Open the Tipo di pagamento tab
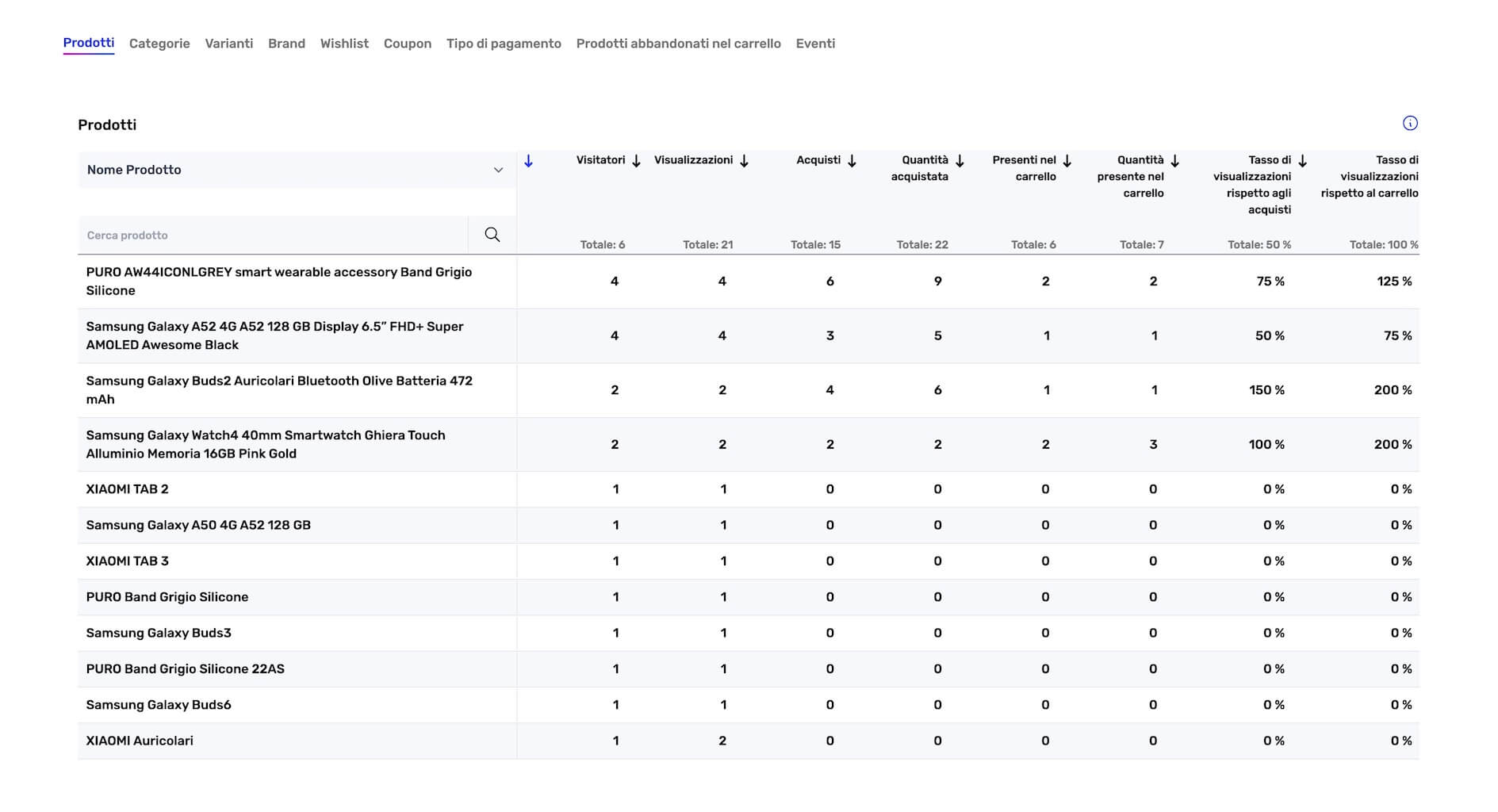 pos(504,44)
